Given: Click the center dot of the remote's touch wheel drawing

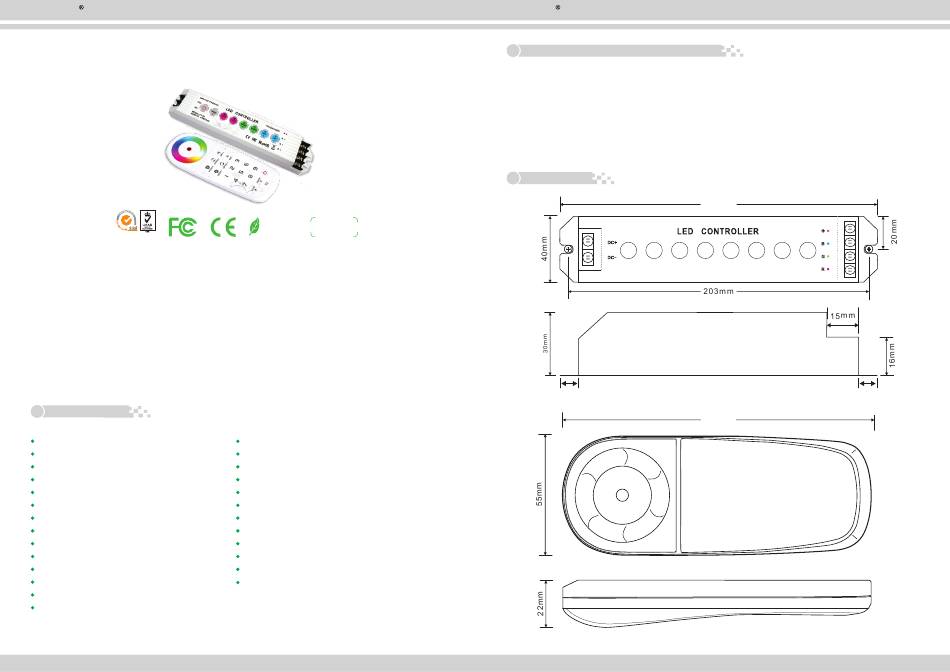Looking at the screenshot, I should [x=622, y=495].
